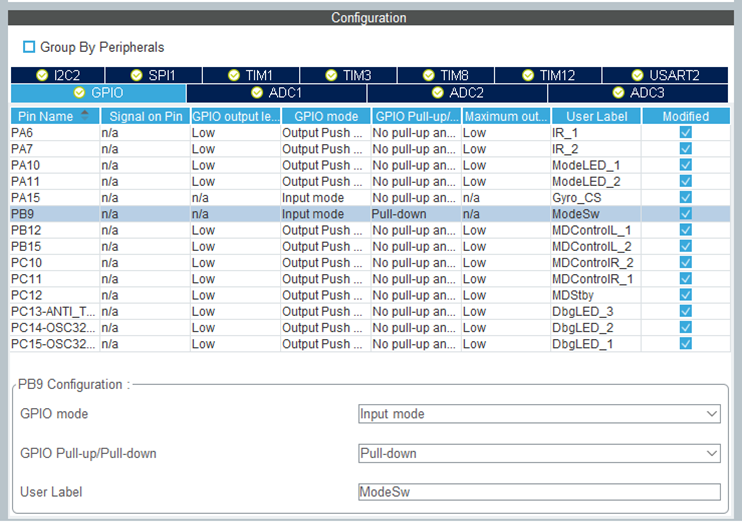Image resolution: width=742 pixels, height=526 pixels.
Task: Toggle Modified checkbox for PA7 row
Action: click(686, 149)
